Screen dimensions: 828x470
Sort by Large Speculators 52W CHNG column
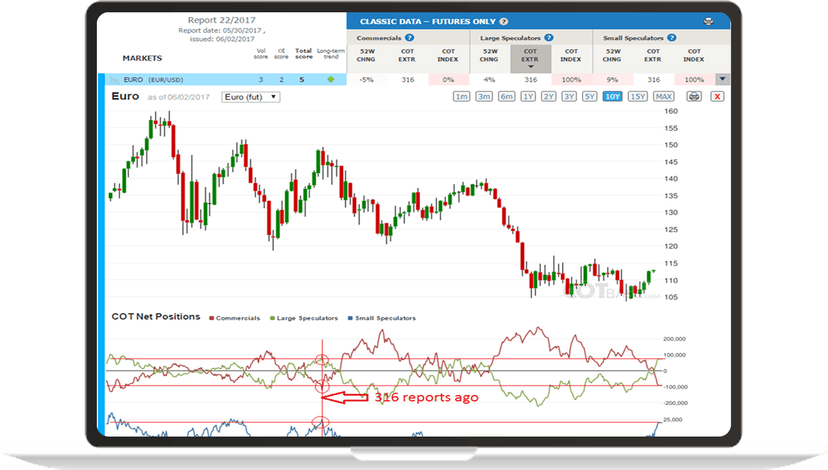[490, 55]
